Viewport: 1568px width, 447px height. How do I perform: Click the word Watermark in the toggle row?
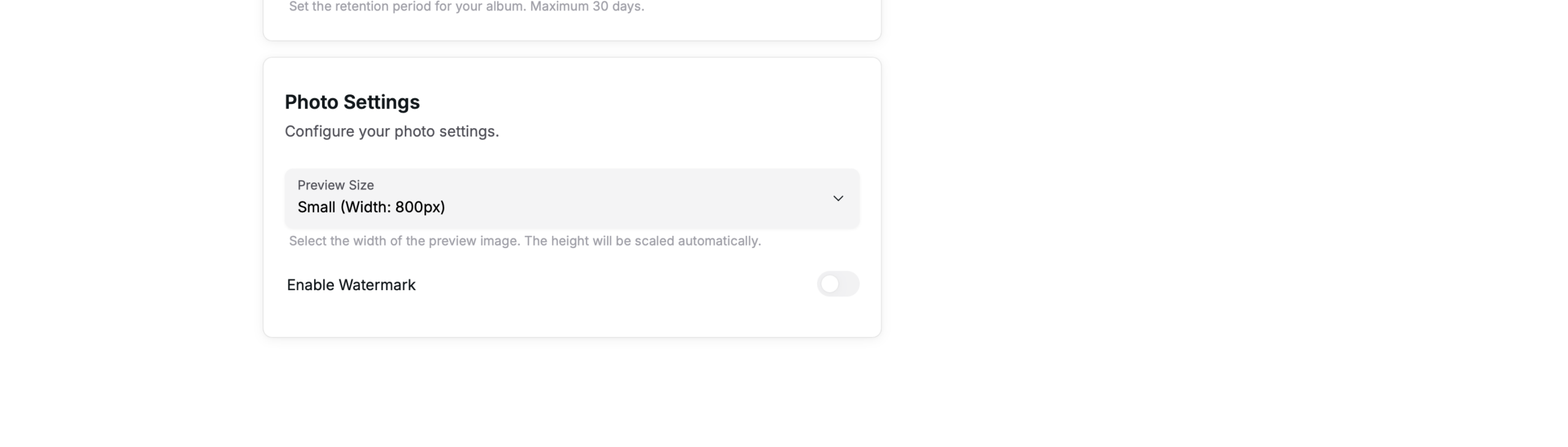[377, 285]
